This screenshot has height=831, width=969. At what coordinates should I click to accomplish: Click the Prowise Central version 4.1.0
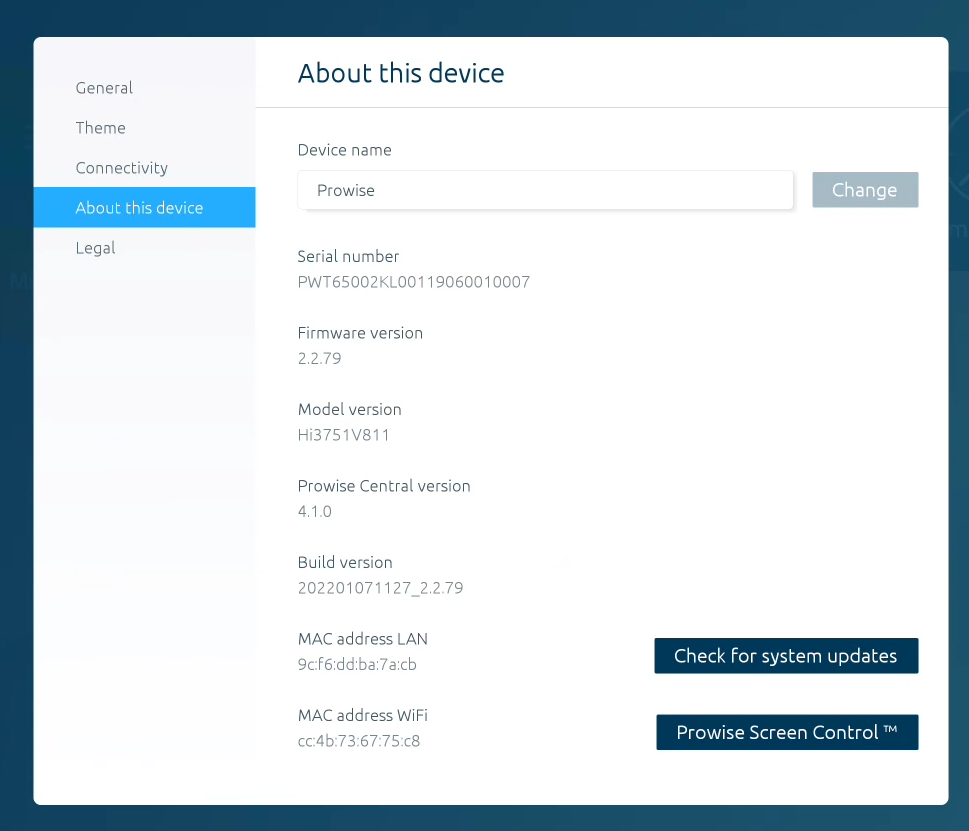(x=315, y=512)
